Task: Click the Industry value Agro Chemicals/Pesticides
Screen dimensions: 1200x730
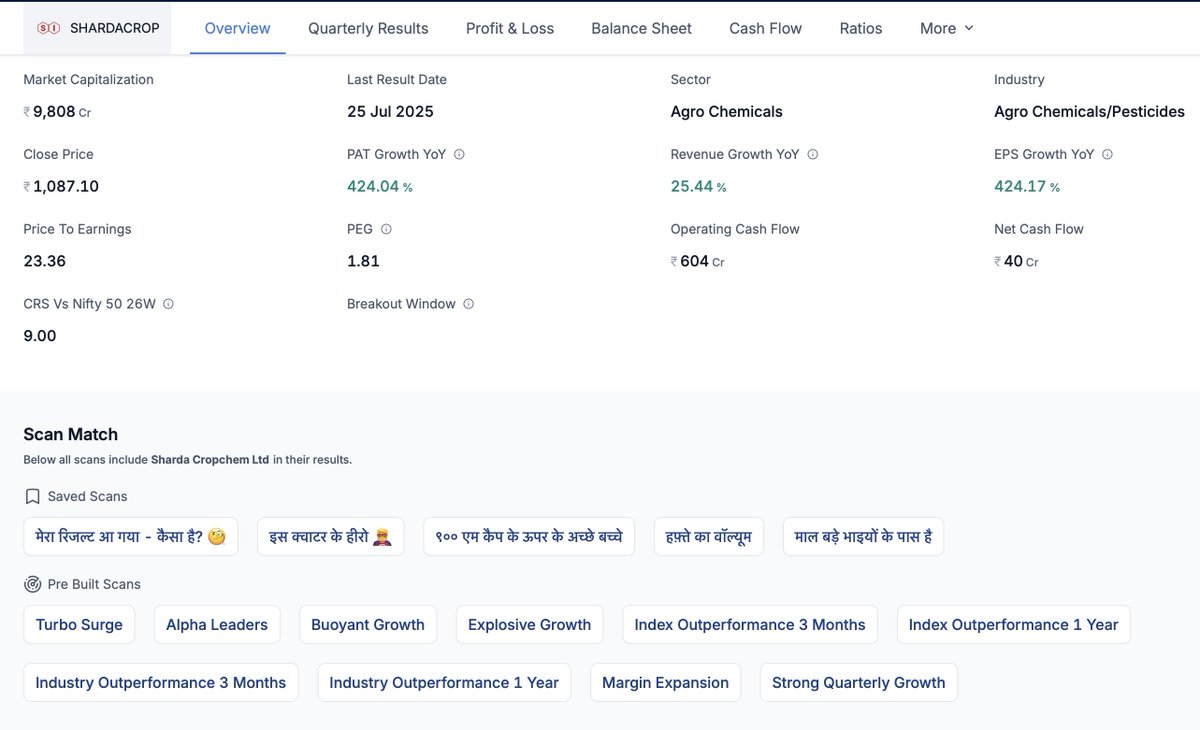Action: 1089,112
